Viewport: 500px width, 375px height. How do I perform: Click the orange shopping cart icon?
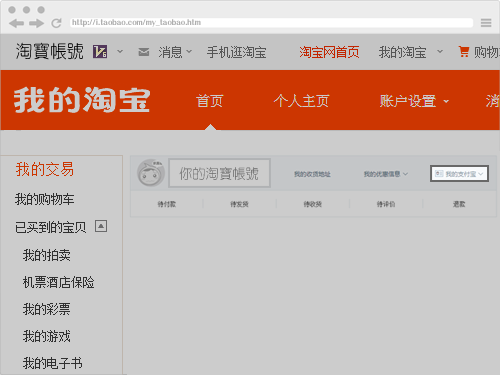coord(464,52)
